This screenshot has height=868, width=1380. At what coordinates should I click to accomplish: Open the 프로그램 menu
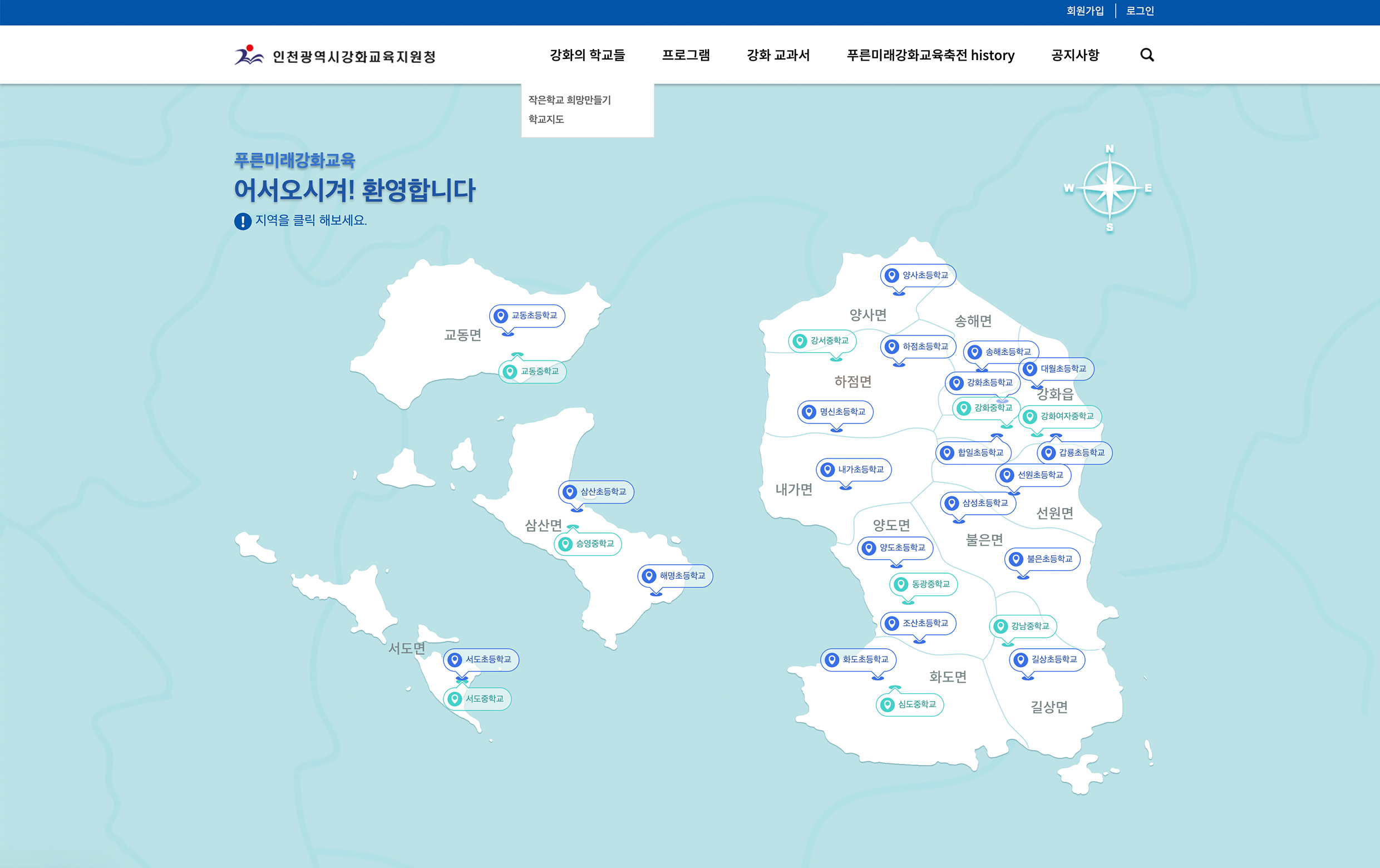click(x=686, y=55)
